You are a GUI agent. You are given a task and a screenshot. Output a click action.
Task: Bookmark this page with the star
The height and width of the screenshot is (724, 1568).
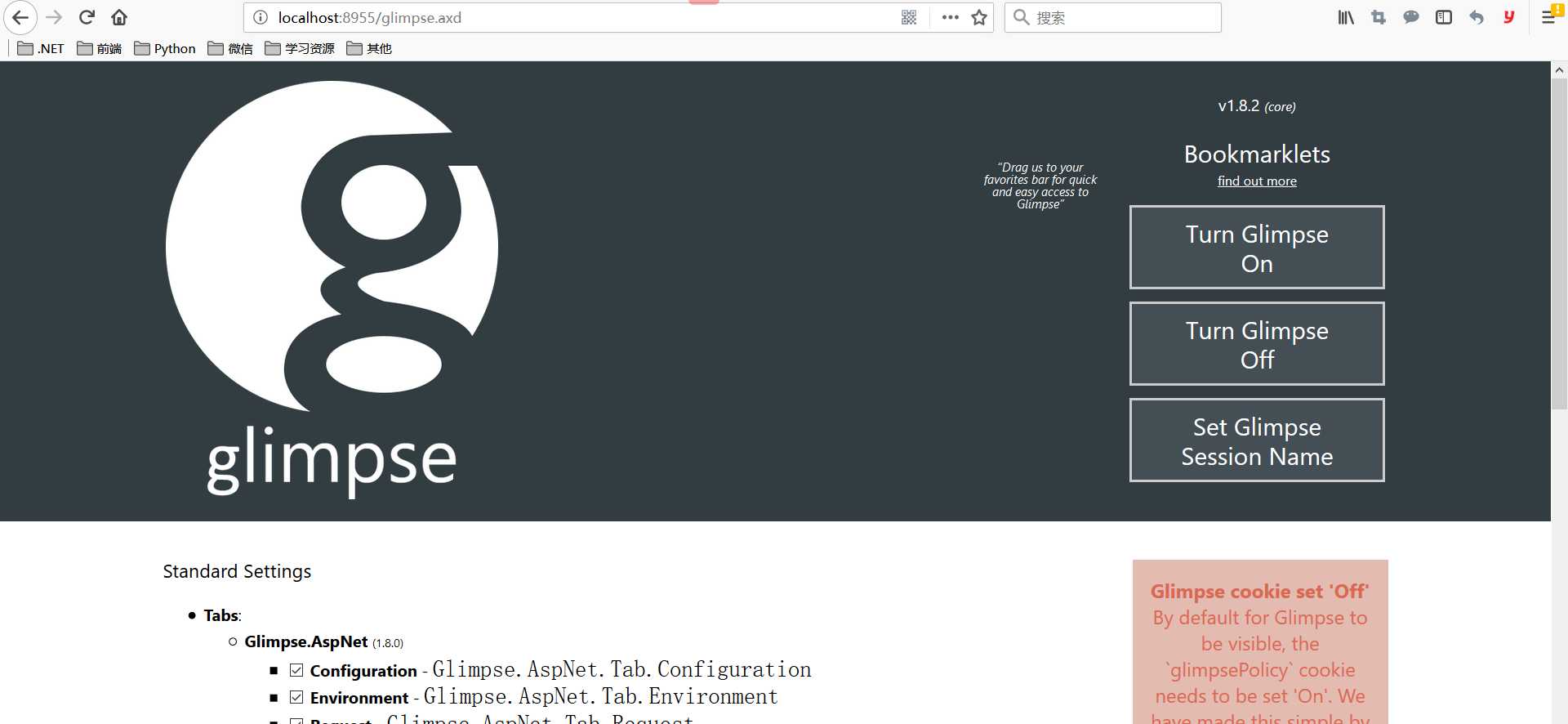click(979, 17)
